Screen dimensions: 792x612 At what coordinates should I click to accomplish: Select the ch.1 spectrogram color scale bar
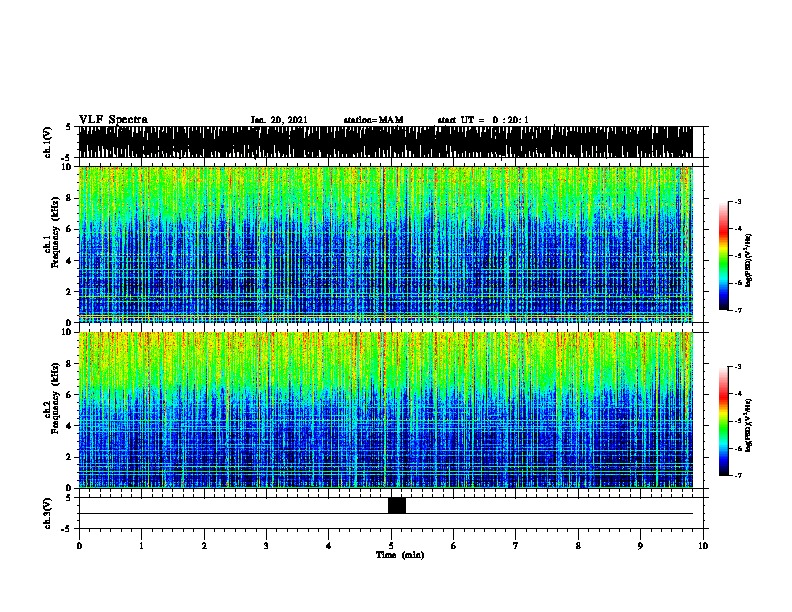[x=723, y=256]
